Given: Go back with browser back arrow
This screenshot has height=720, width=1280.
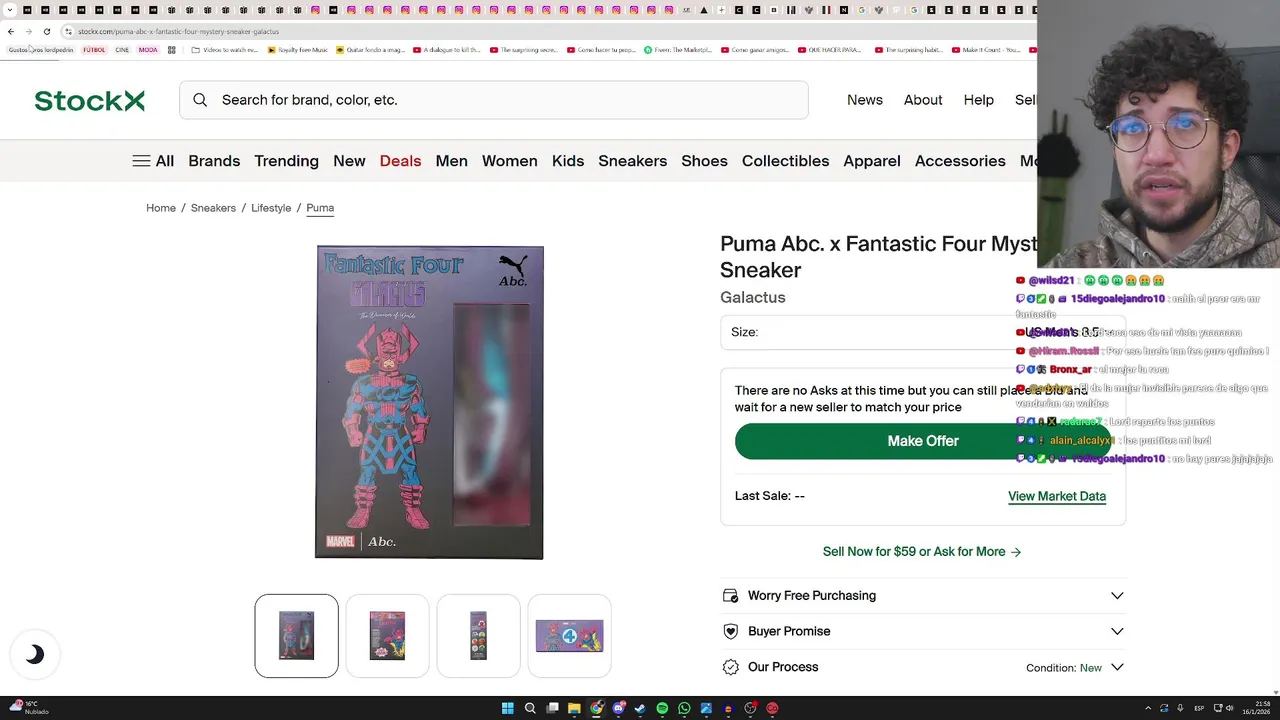Looking at the screenshot, I should tap(11, 31).
